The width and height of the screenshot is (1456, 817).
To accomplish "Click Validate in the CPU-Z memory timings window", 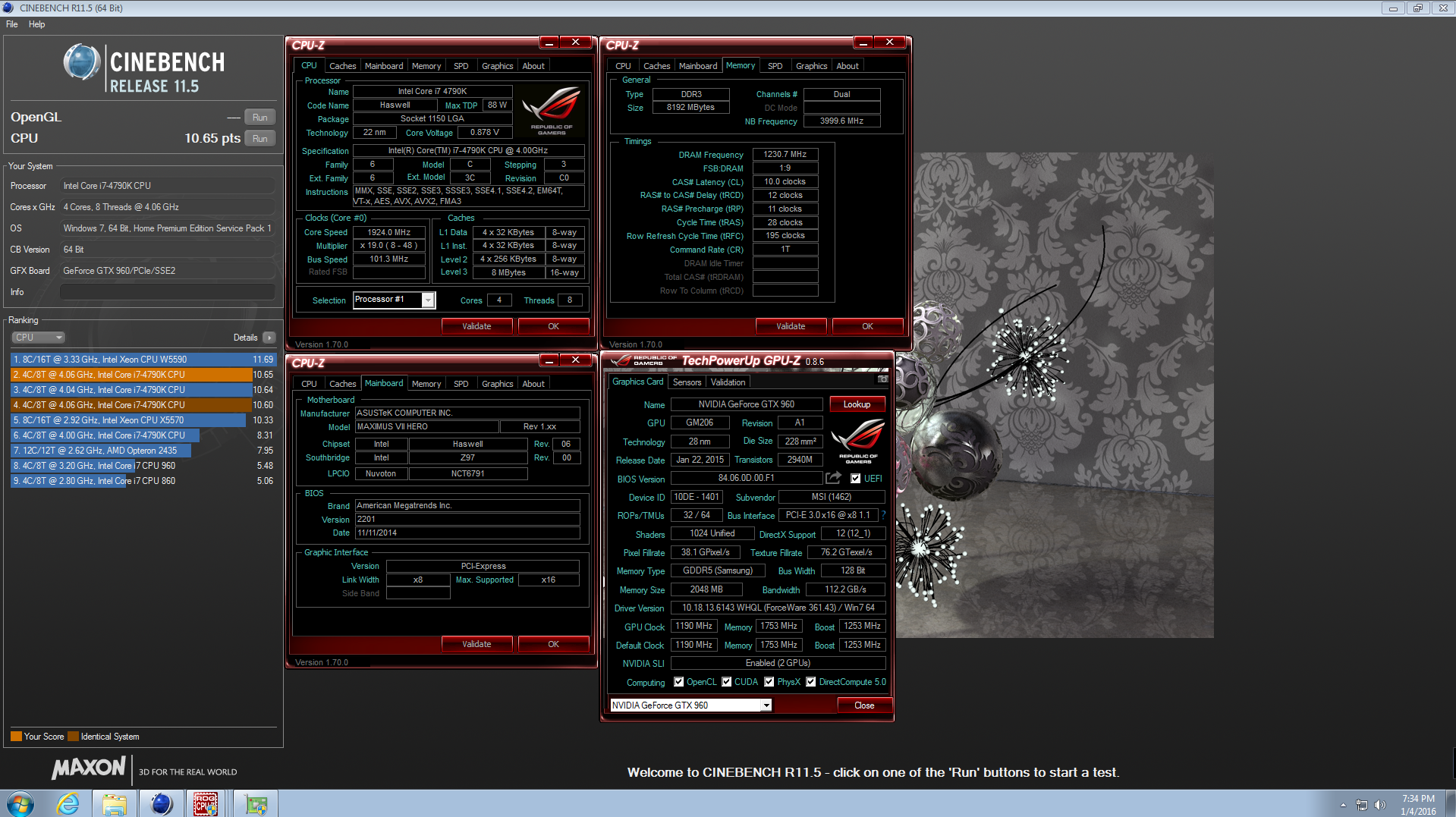I will pyautogui.click(x=791, y=326).
